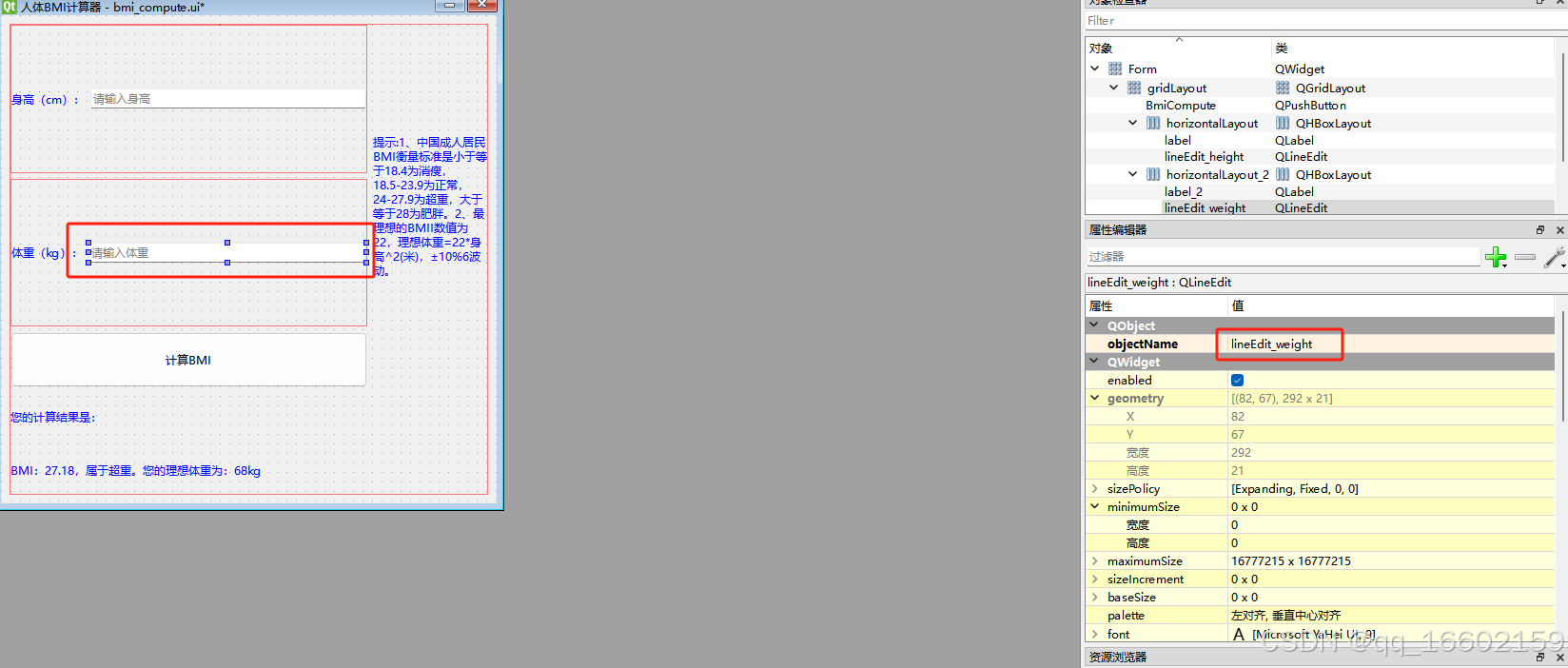Click the geometry 宽度 value 292
Viewport: 1568px width, 668px height.
click(x=1241, y=453)
